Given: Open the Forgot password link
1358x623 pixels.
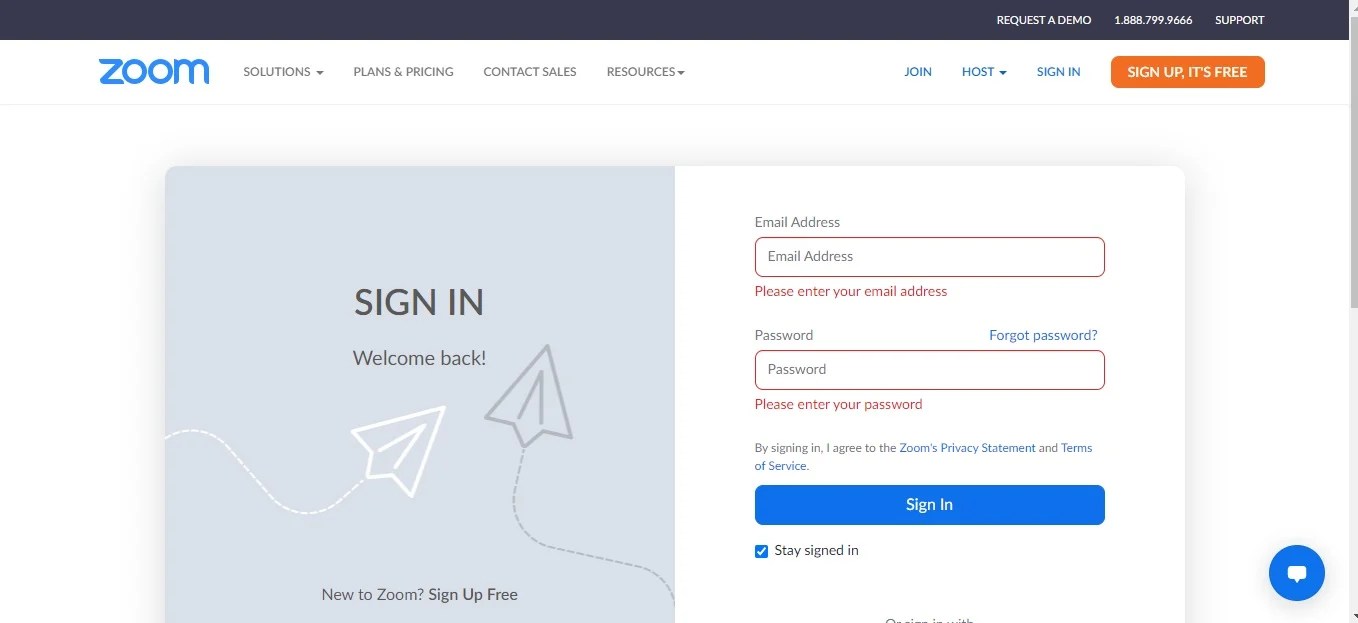Looking at the screenshot, I should pos(1042,334).
